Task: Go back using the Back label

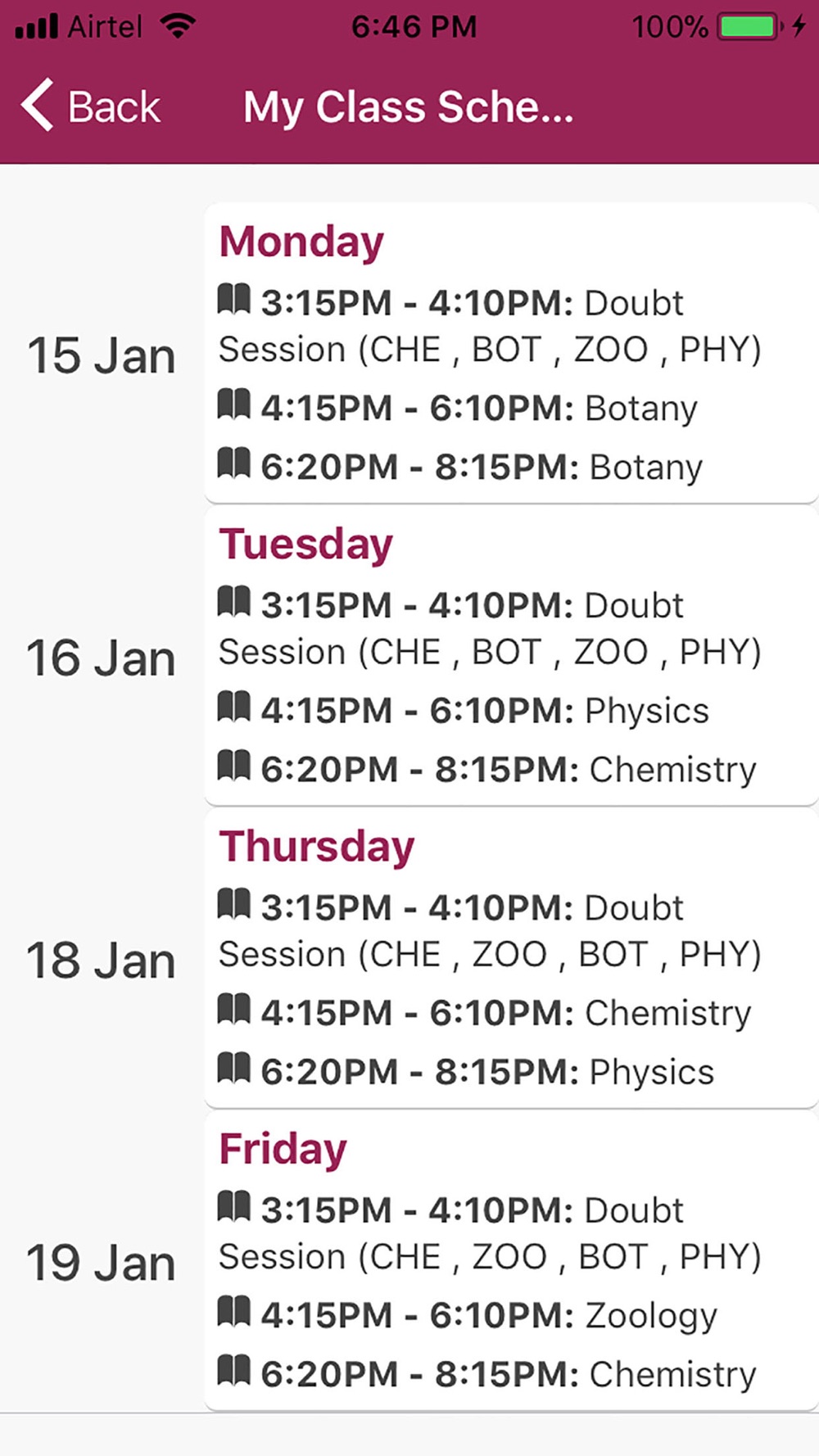Action: [x=114, y=107]
